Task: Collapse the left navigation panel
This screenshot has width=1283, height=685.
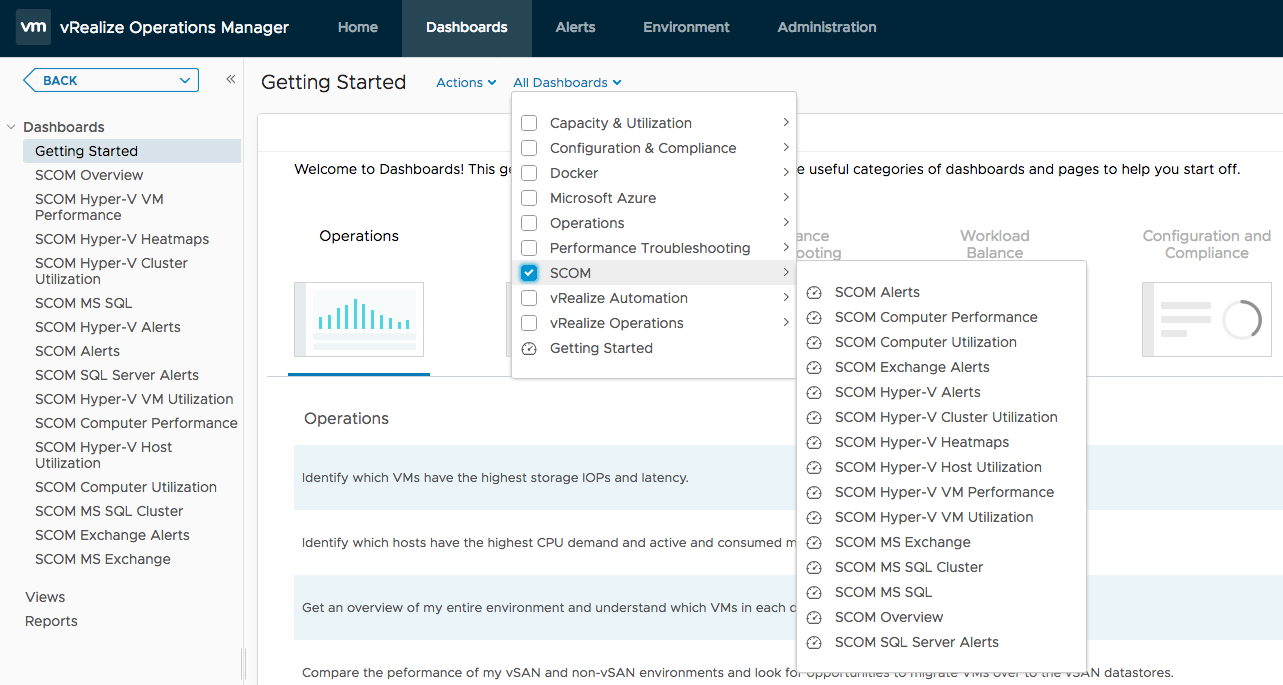Action: (230, 80)
